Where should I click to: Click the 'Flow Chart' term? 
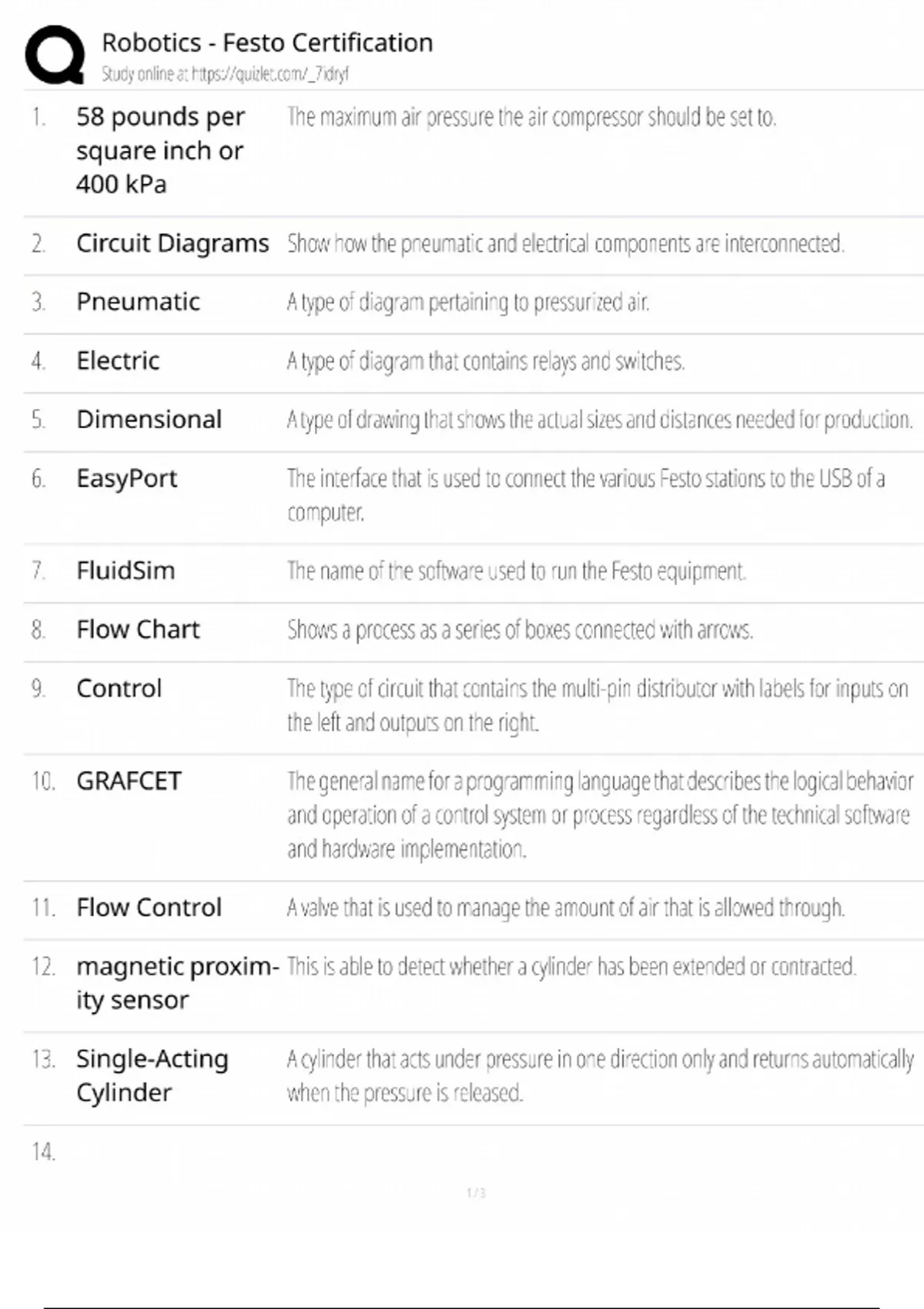[x=138, y=630]
